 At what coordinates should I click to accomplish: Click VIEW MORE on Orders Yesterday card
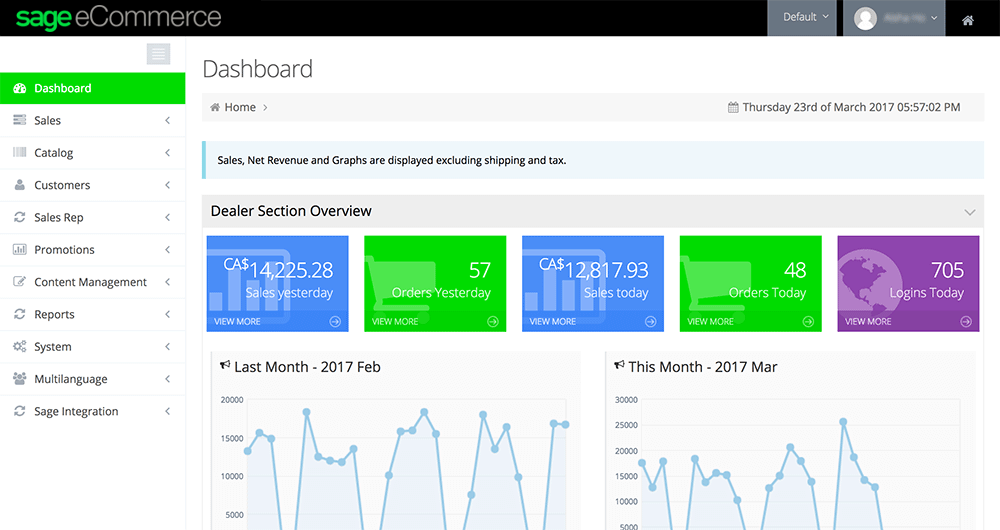coord(395,321)
